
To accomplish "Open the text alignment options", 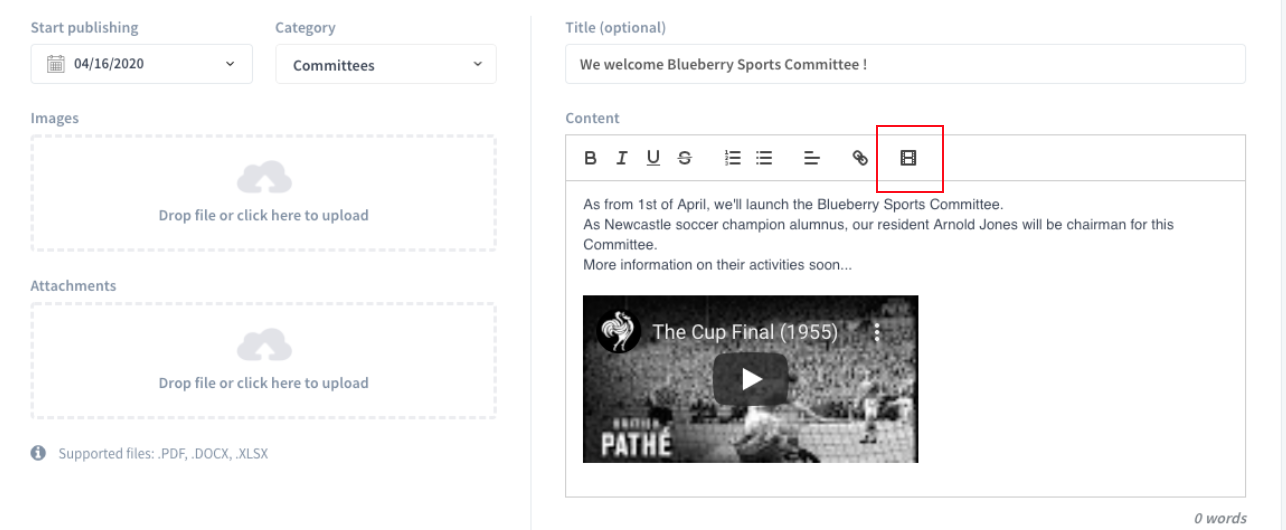I will tap(812, 158).
